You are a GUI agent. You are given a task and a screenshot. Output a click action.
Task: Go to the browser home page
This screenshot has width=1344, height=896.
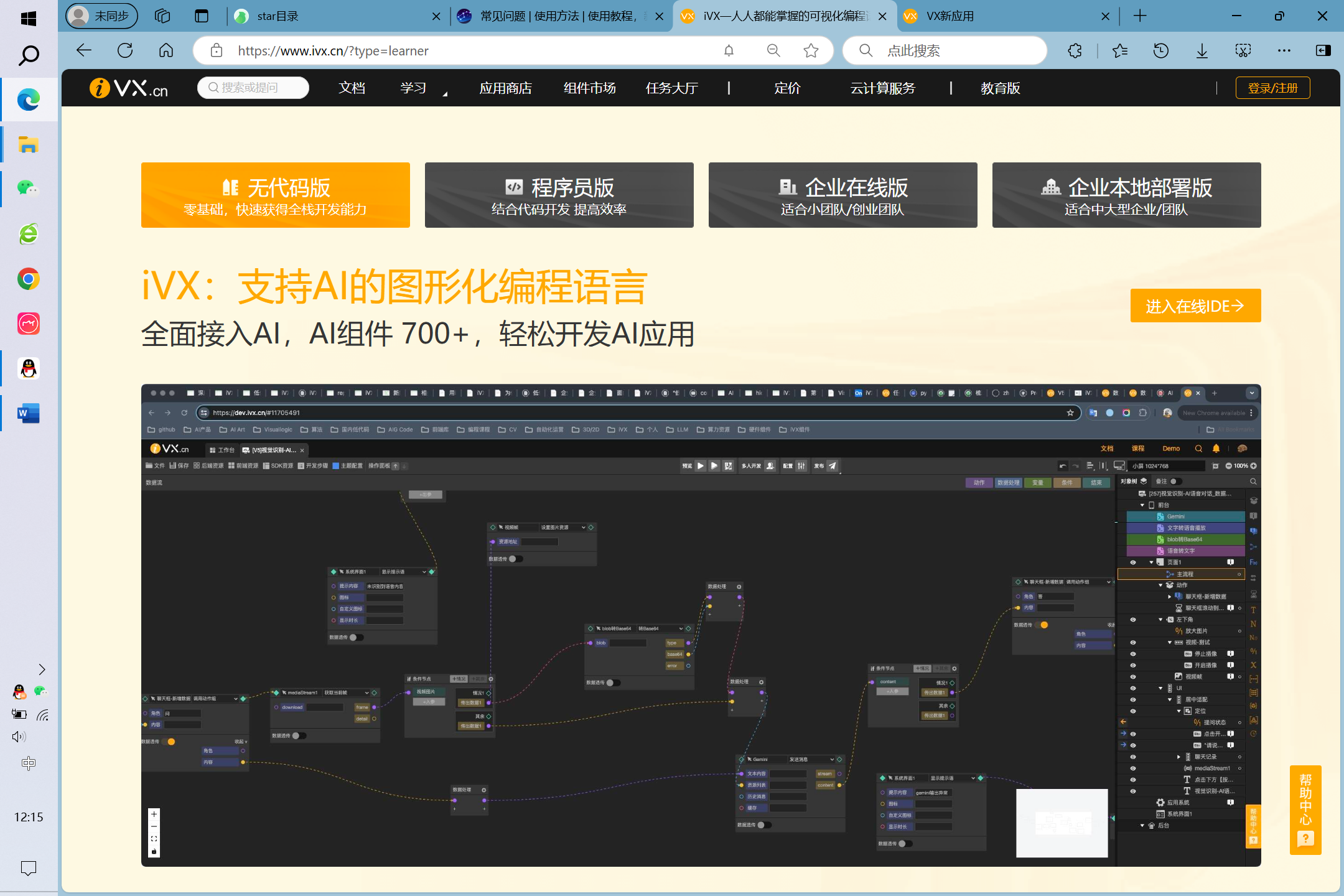tap(166, 50)
